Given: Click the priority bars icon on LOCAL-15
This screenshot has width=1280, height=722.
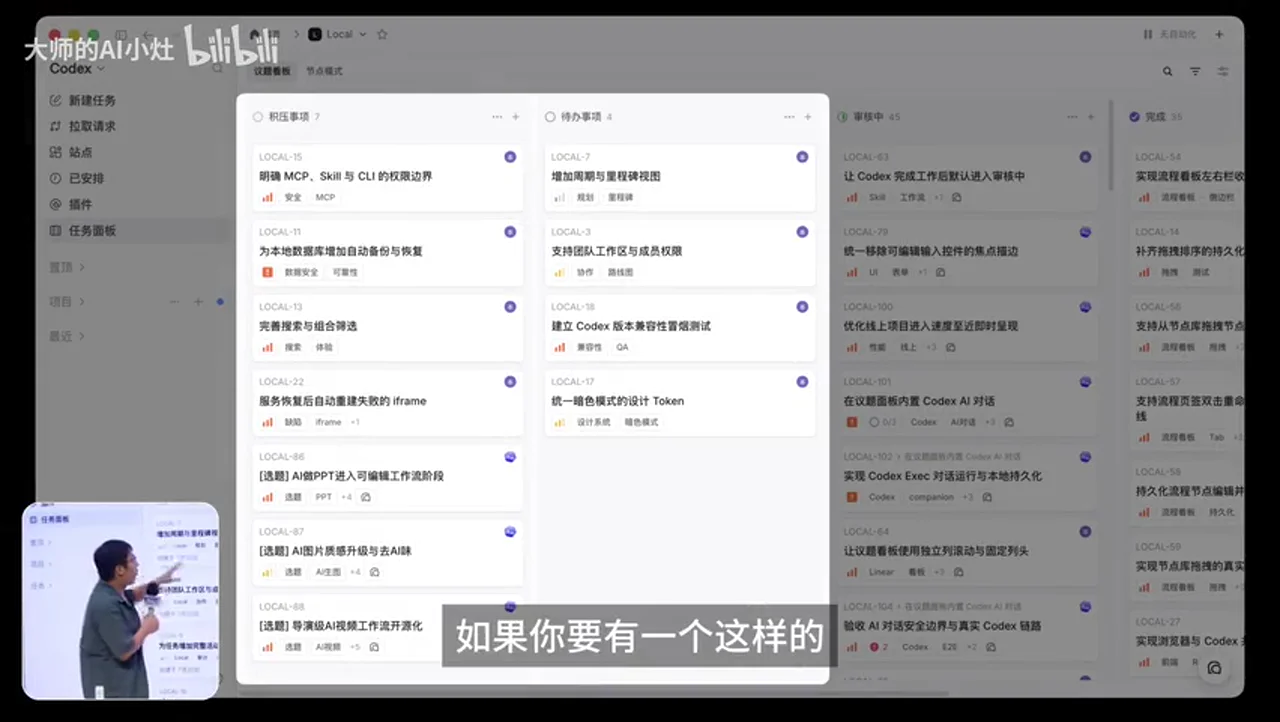Looking at the screenshot, I should pos(268,197).
